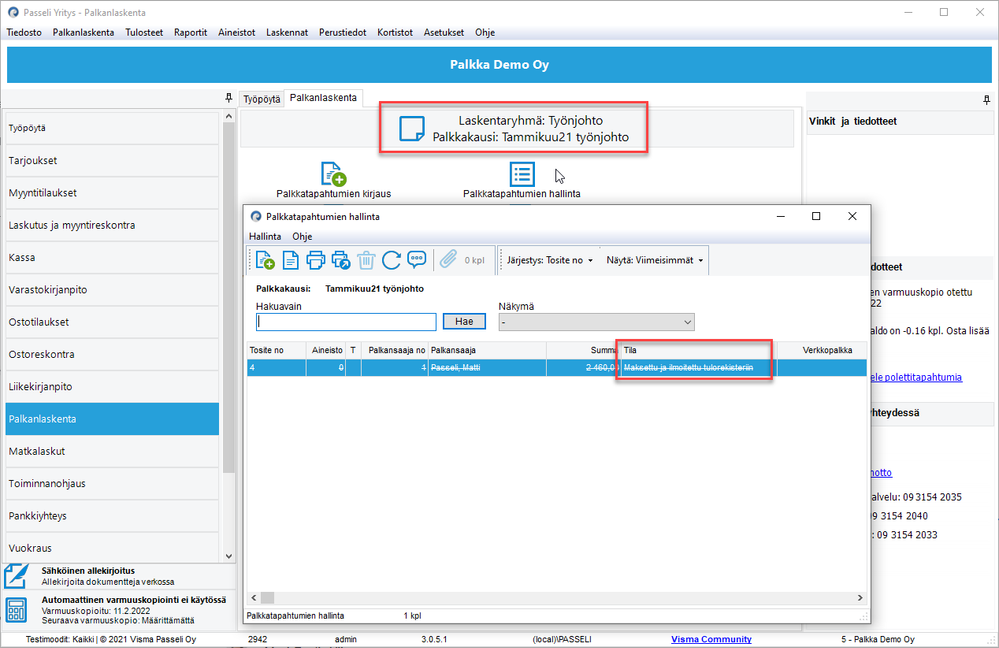Select Pankkiyhteys in left navigation
Viewport: 999px width, 648px height.
pos(112,515)
